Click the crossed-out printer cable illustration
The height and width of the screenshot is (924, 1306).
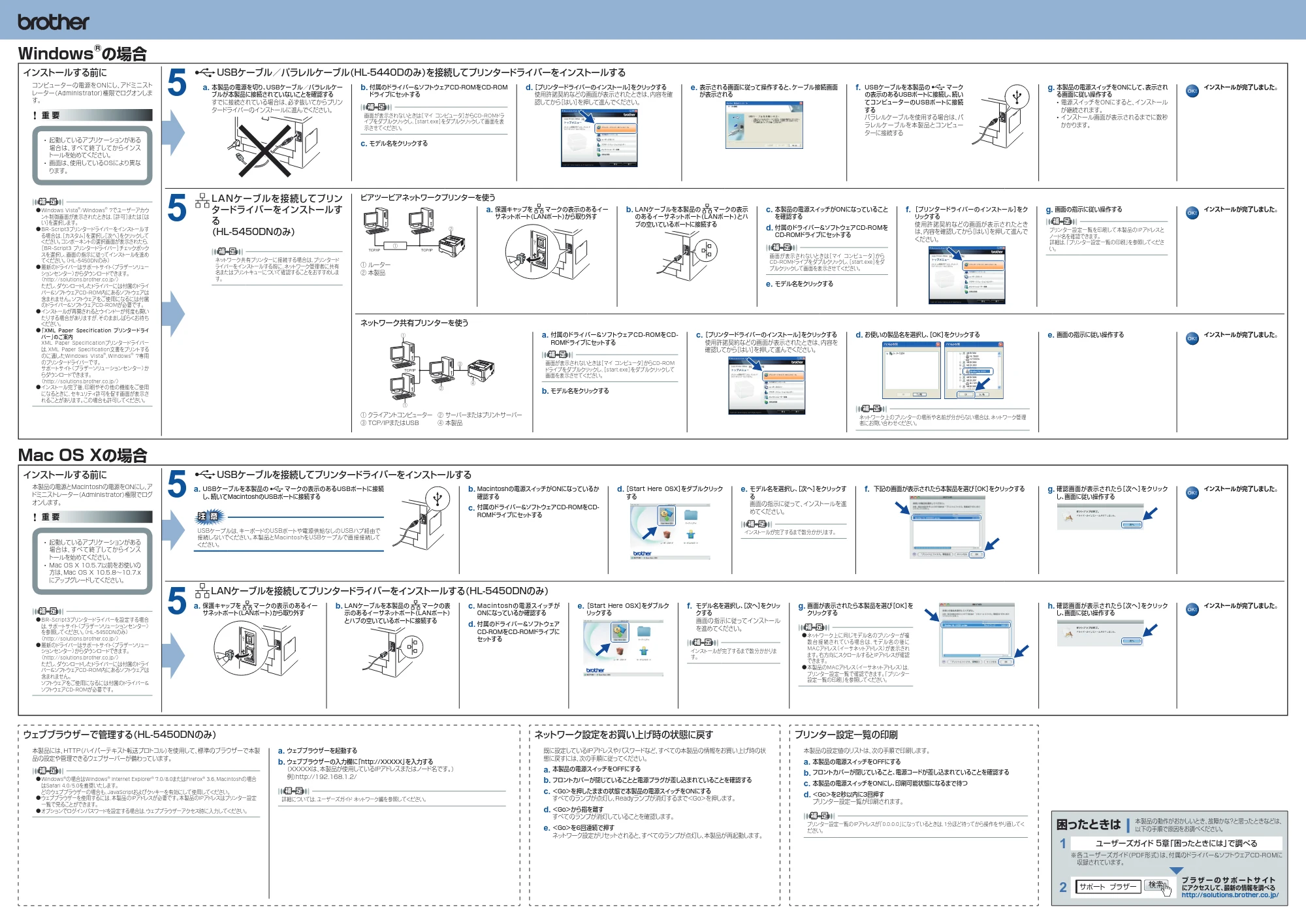[274, 148]
